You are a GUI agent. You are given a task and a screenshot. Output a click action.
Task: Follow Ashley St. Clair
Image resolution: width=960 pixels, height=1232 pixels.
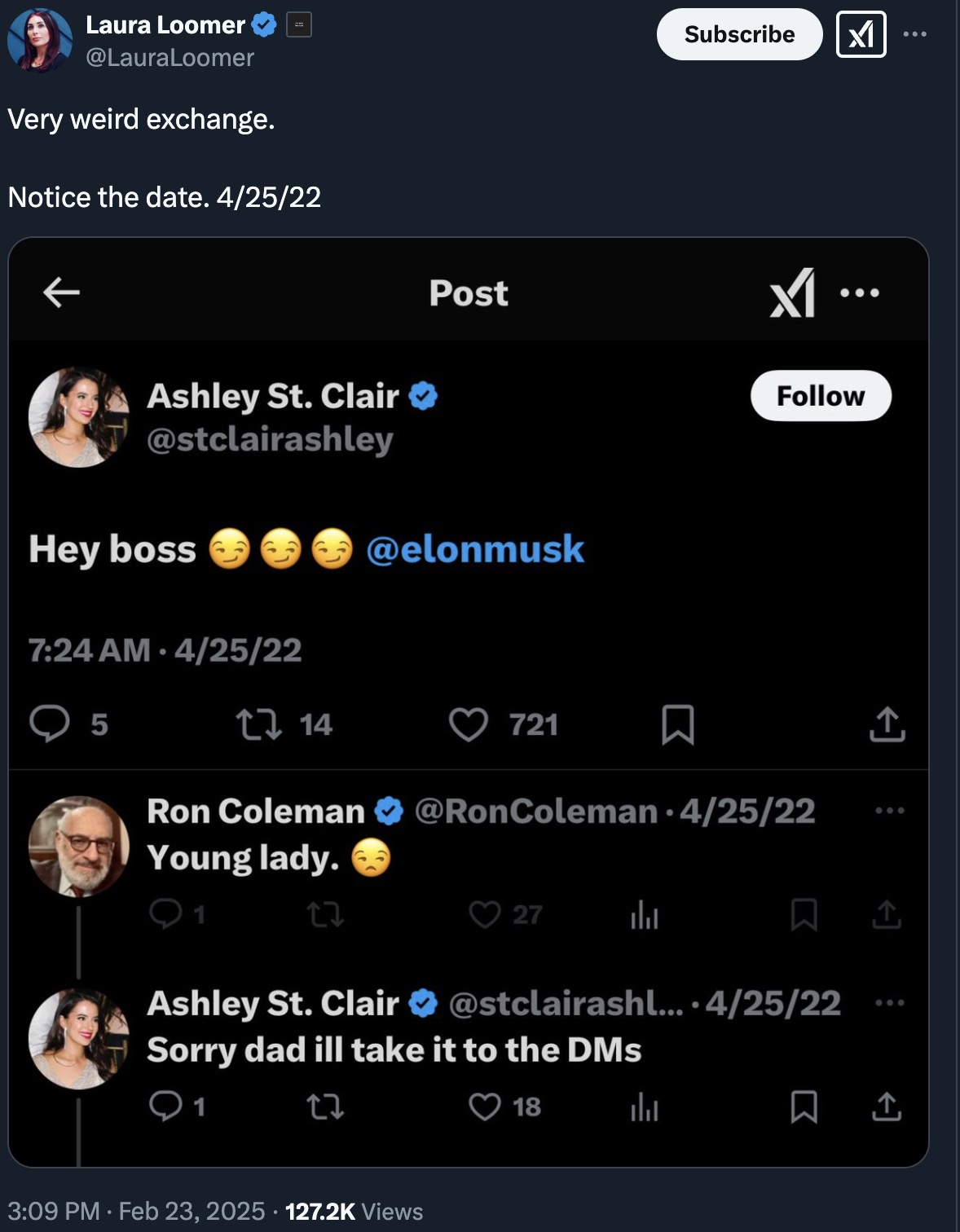820,396
